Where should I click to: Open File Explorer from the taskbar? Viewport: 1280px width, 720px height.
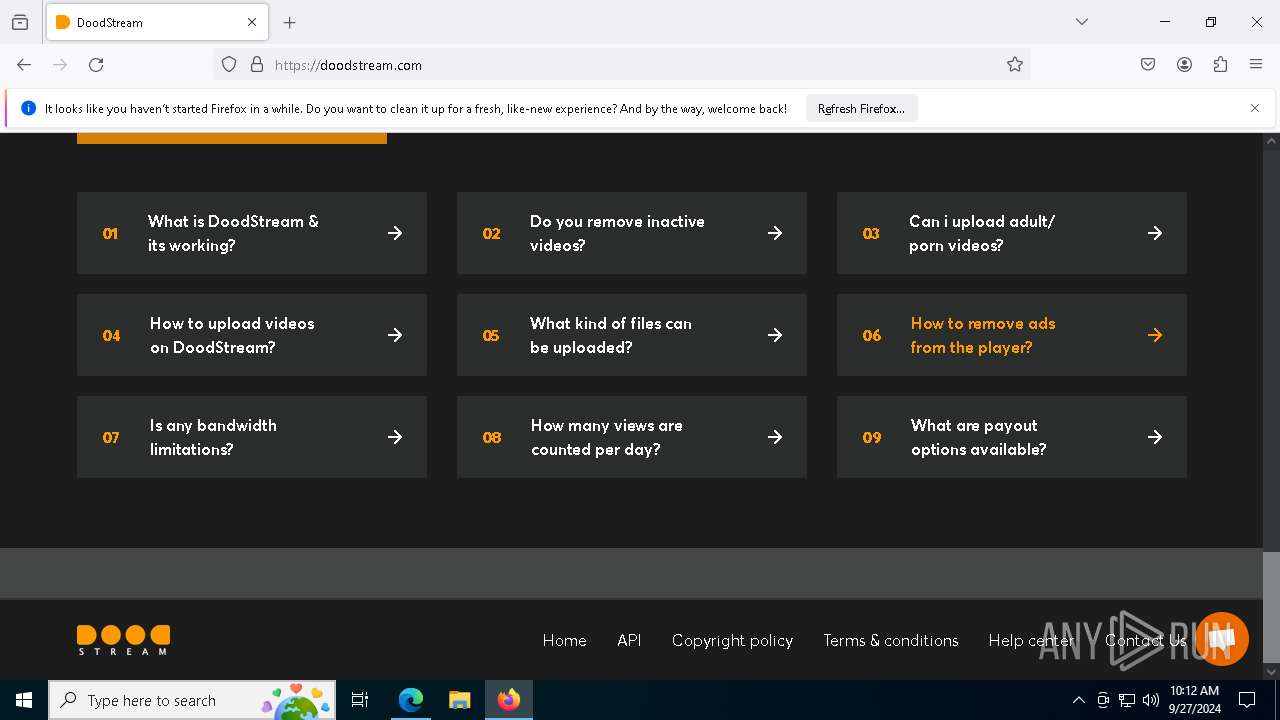tap(459, 700)
